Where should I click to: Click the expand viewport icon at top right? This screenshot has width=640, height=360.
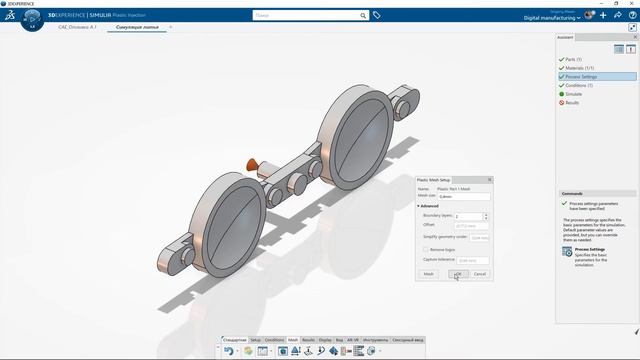tap(632, 27)
